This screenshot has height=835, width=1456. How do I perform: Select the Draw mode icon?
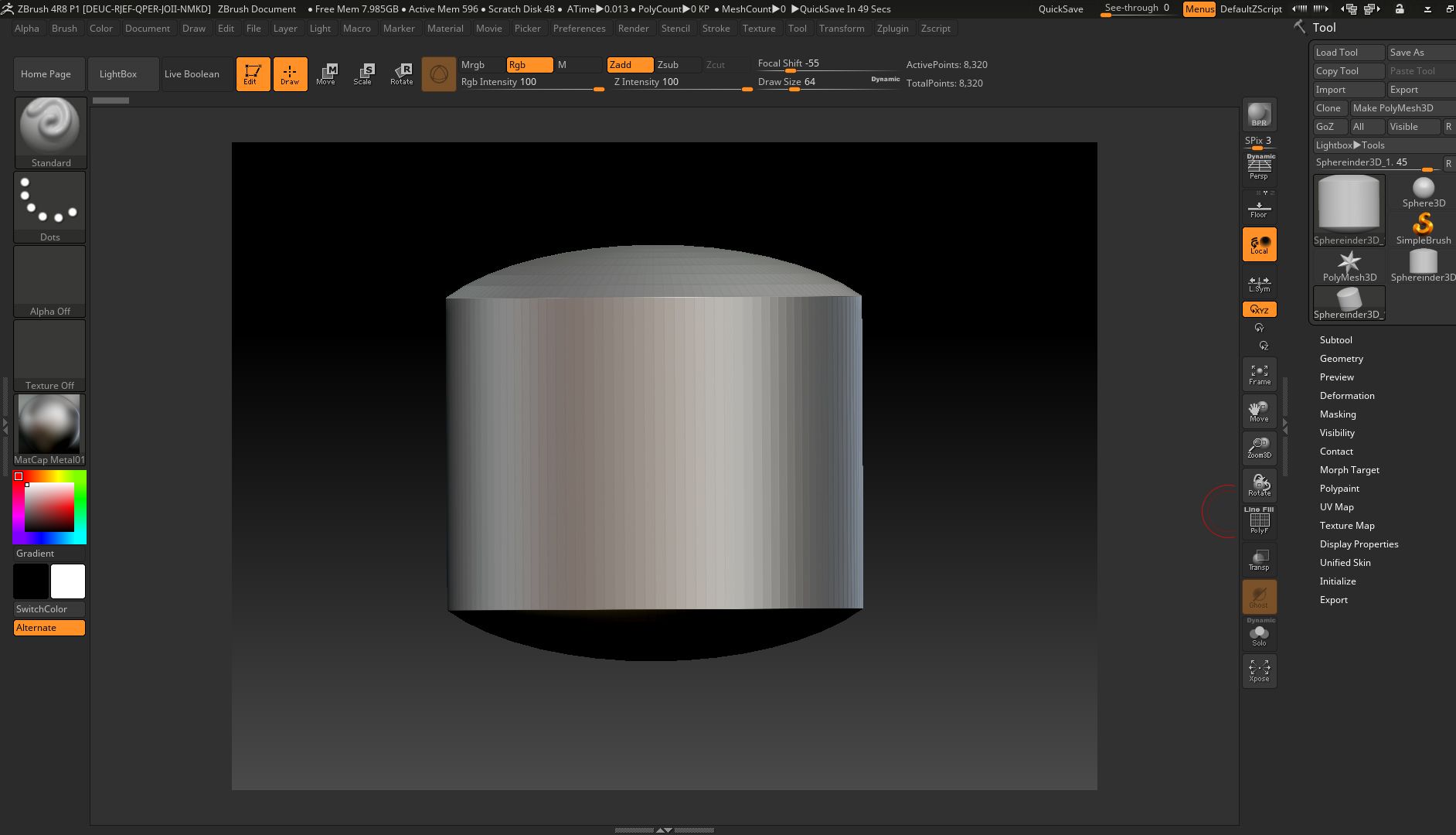tap(290, 74)
